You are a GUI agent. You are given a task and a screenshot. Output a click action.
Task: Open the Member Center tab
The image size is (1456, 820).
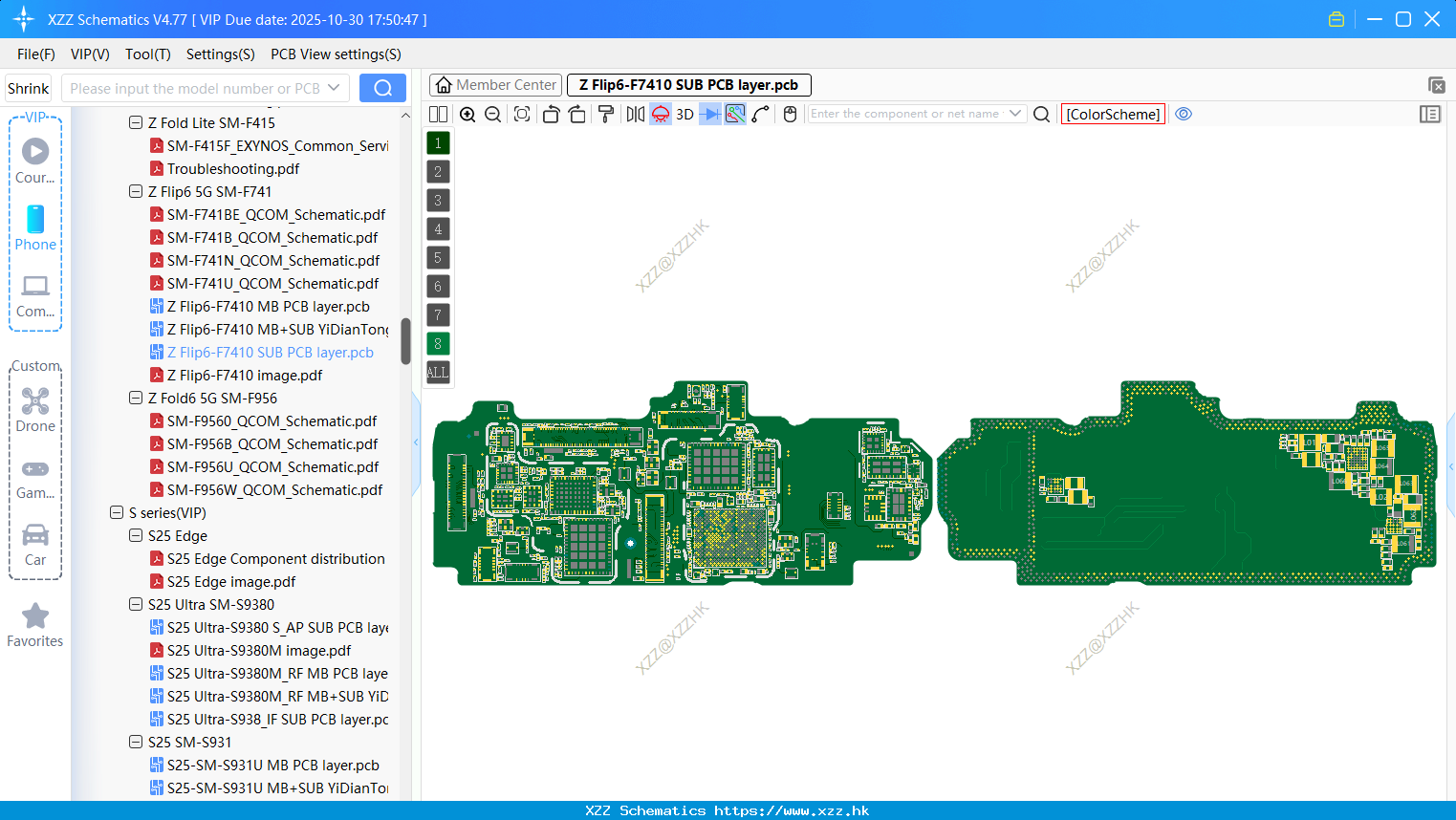coord(495,85)
